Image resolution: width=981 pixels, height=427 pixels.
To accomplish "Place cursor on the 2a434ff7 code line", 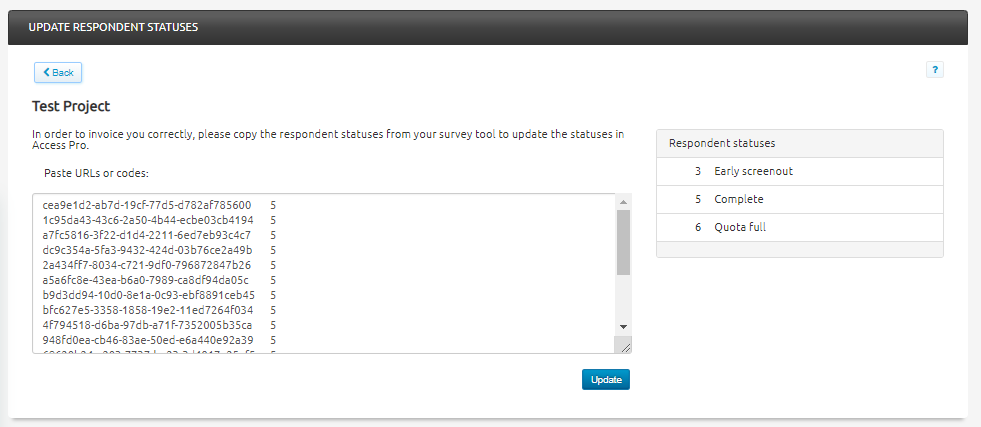I will coord(147,265).
